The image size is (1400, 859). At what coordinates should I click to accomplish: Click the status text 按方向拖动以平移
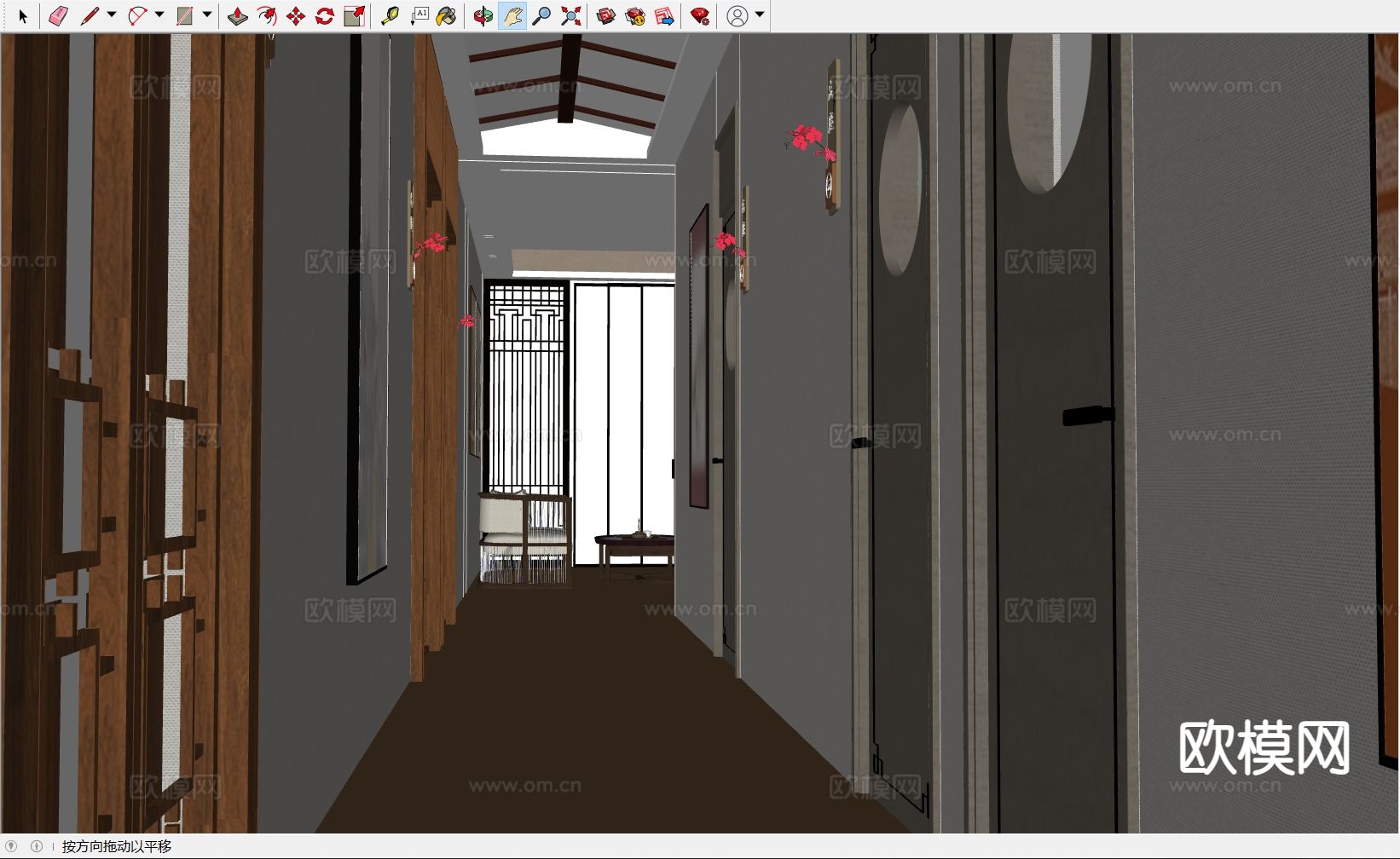click(x=117, y=846)
